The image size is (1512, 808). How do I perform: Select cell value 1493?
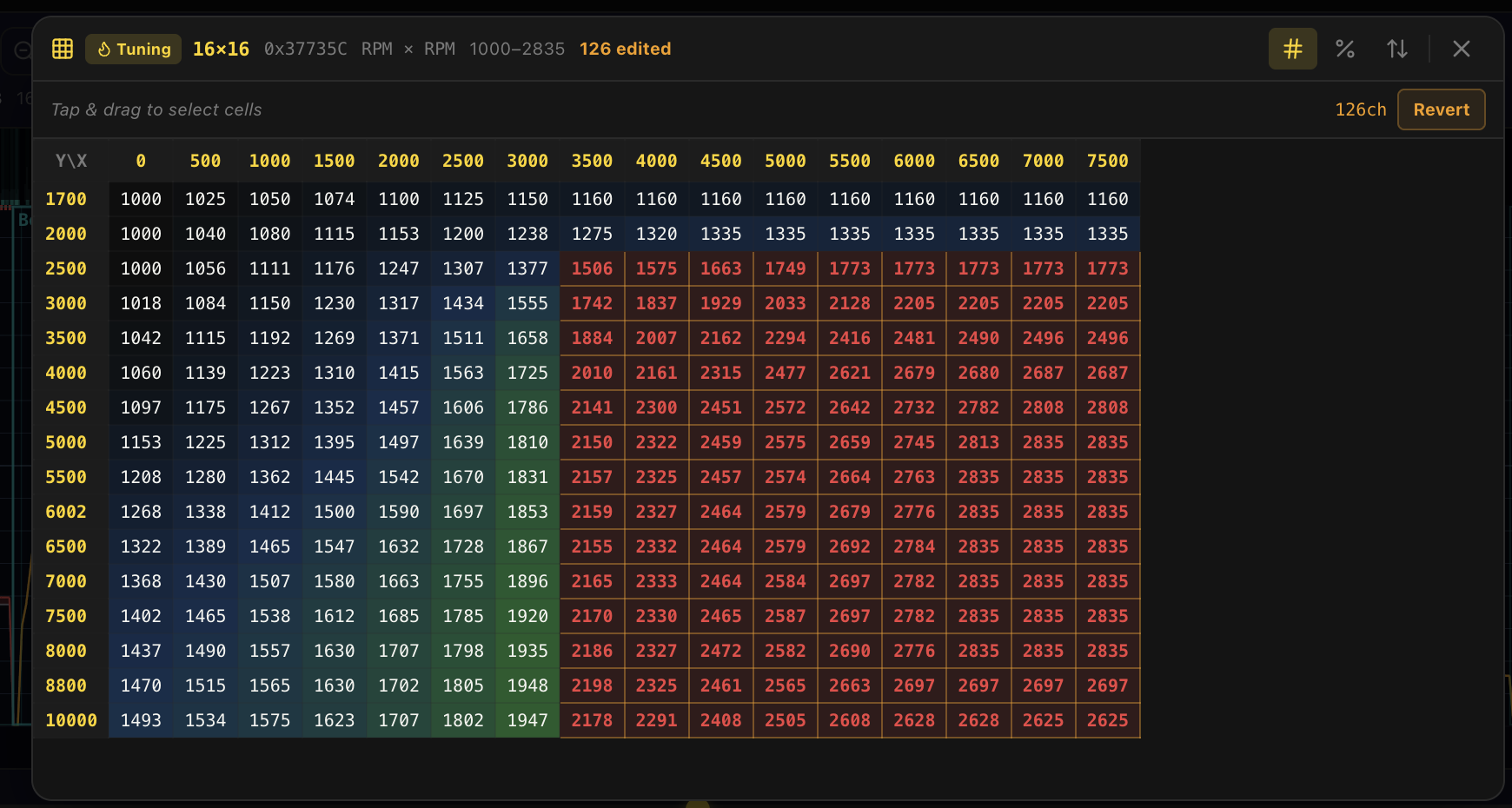(141, 720)
